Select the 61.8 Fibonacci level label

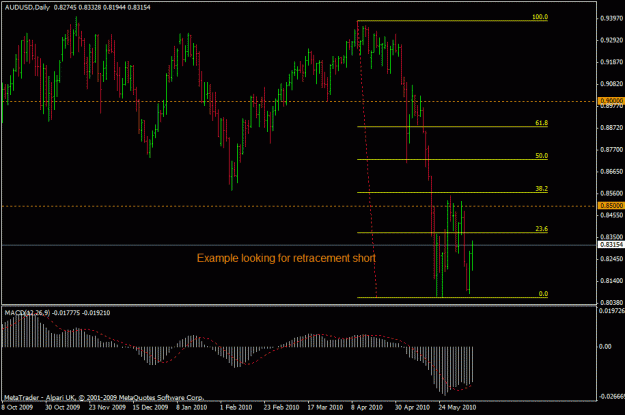[541, 123]
